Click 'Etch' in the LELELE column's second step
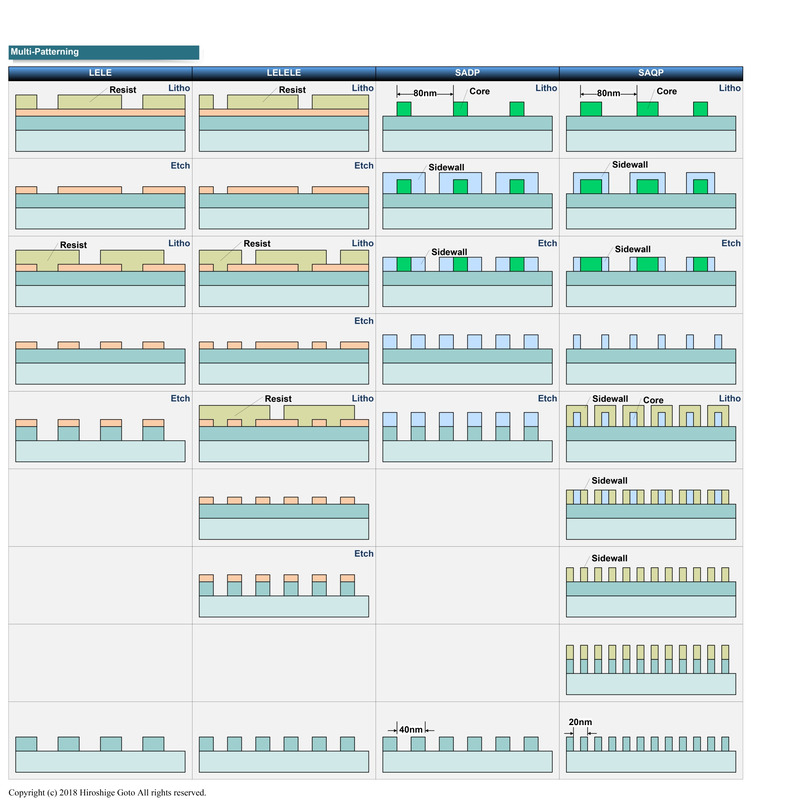795x800 pixels. [364, 166]
